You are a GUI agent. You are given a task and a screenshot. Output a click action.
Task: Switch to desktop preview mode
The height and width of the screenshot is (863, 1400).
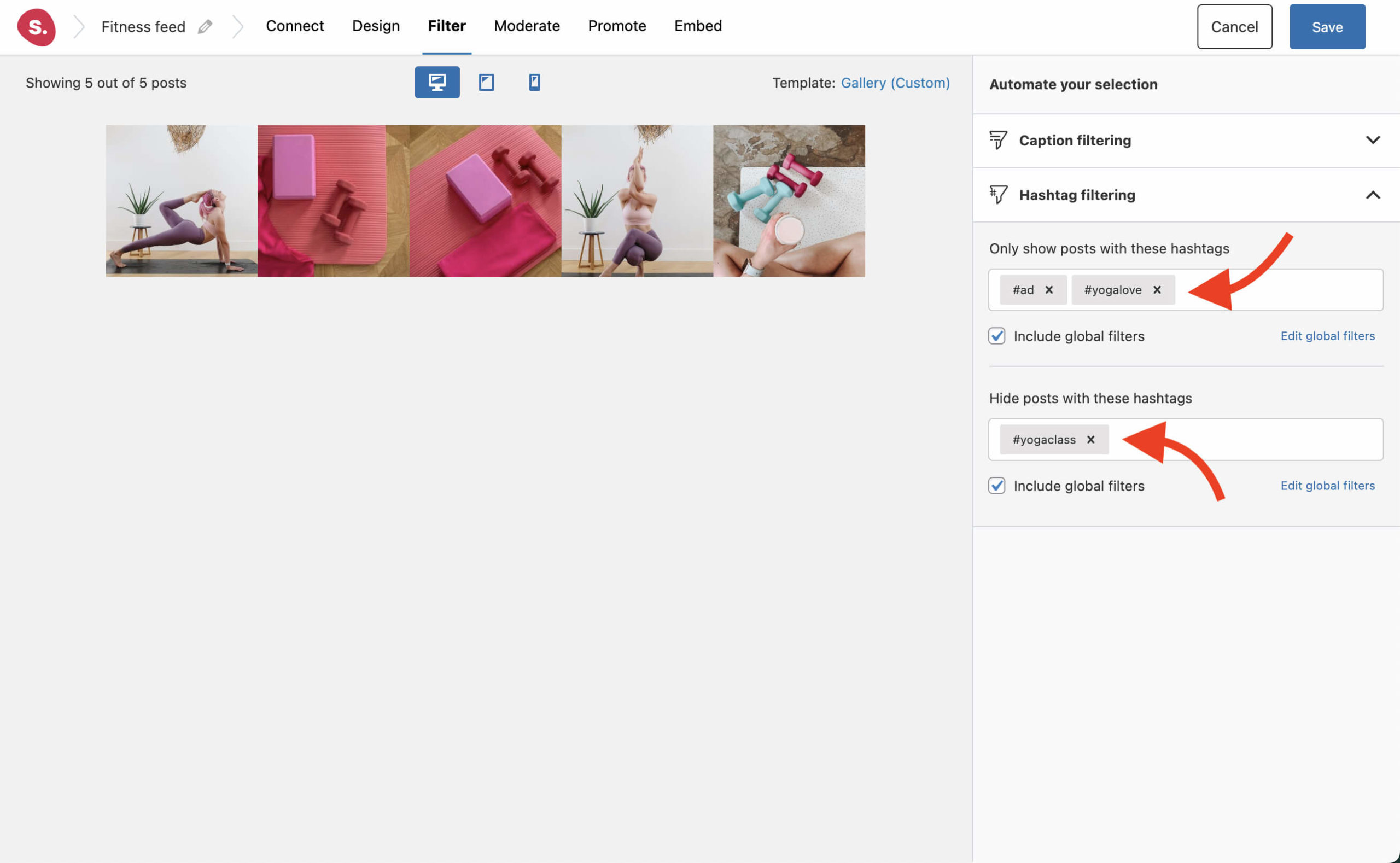click(436, 82)
